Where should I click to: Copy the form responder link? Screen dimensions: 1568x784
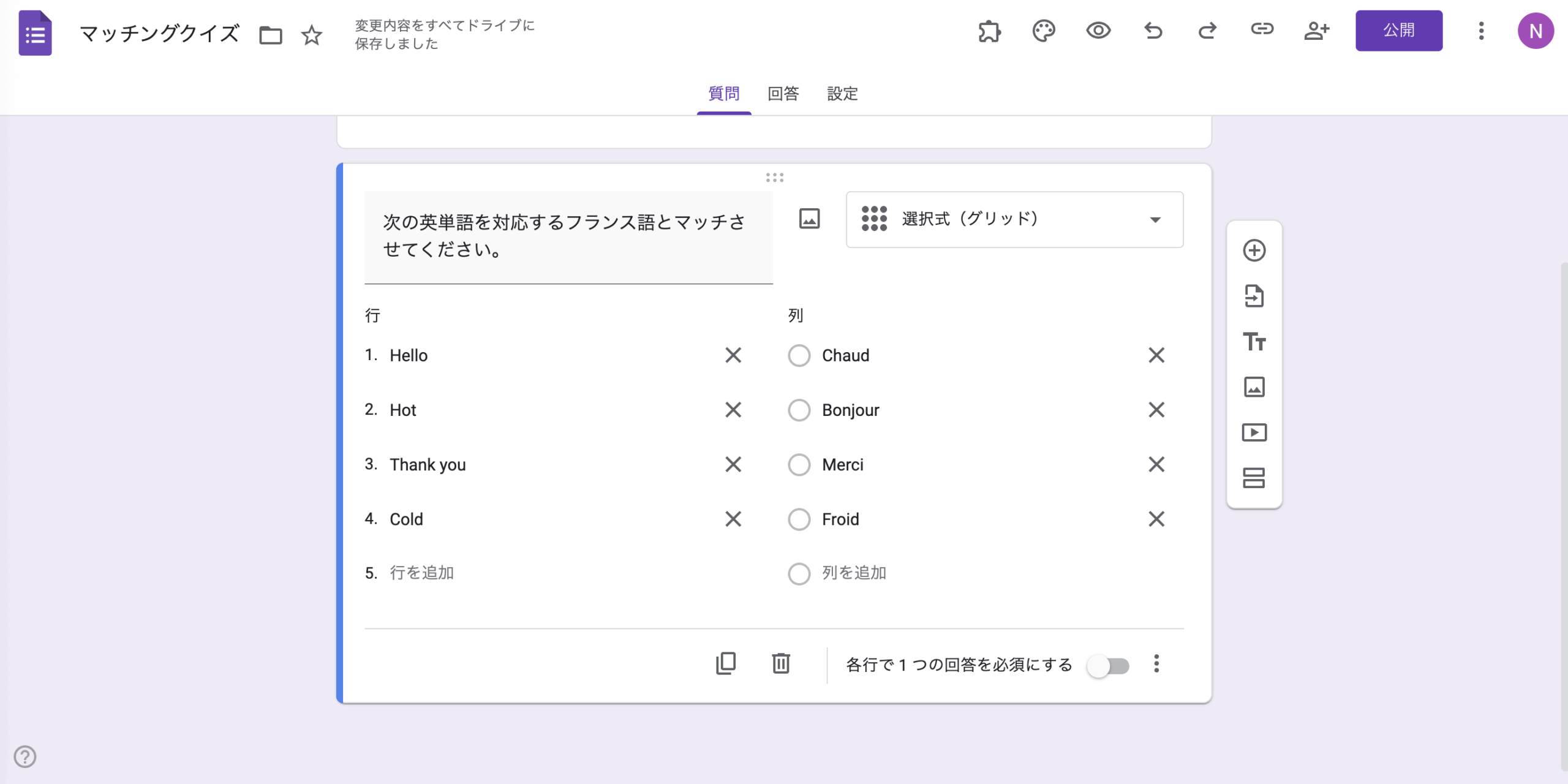(1262, 31)
